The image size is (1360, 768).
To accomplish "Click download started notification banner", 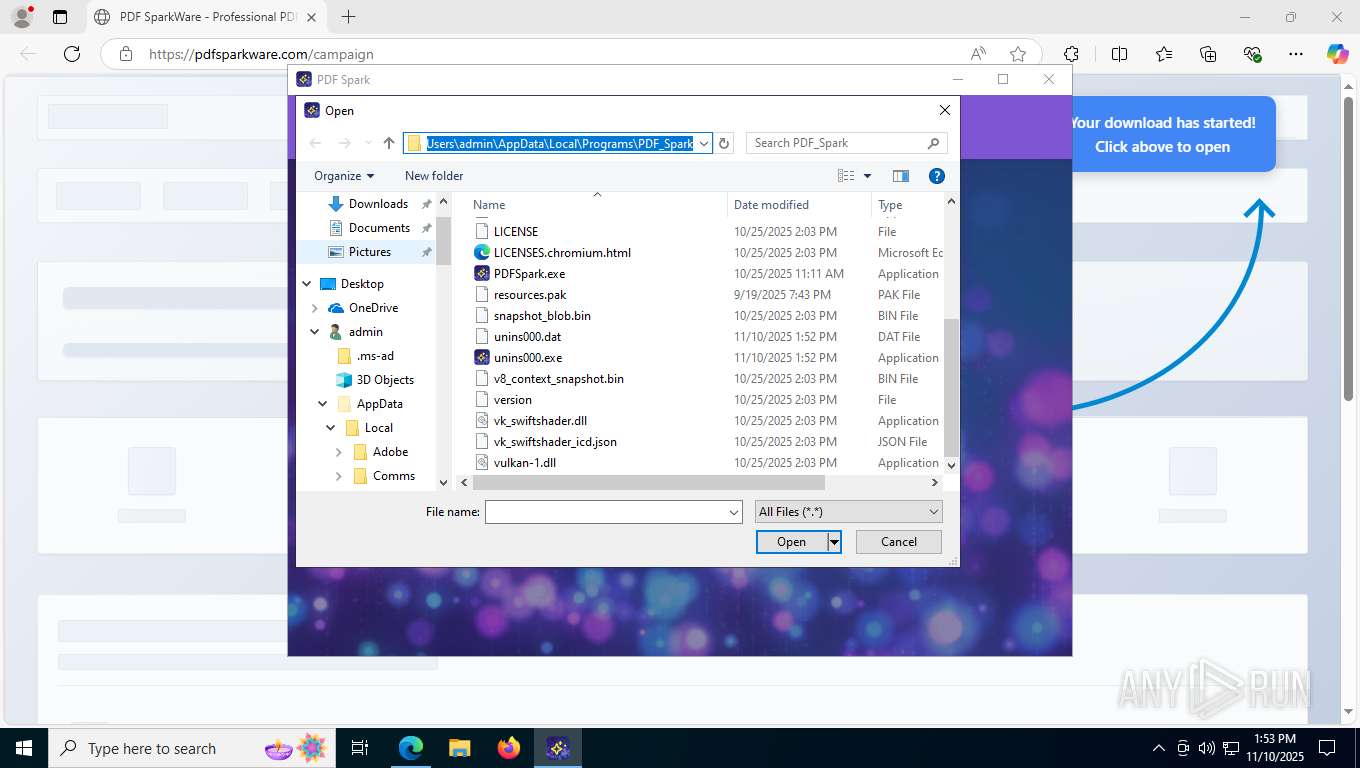I will pyautogui.click(x=1173, y=134).
